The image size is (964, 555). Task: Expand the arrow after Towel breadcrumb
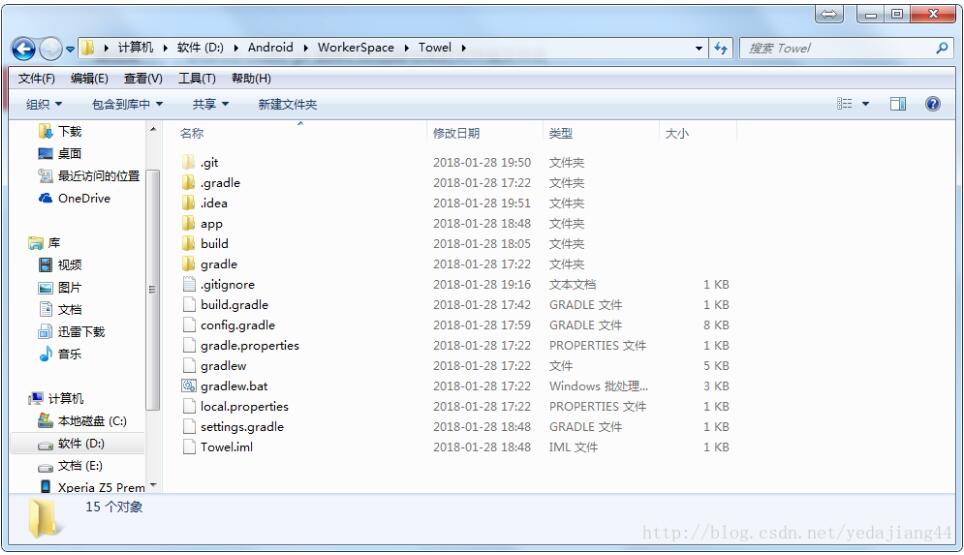(x=464, y=48)
